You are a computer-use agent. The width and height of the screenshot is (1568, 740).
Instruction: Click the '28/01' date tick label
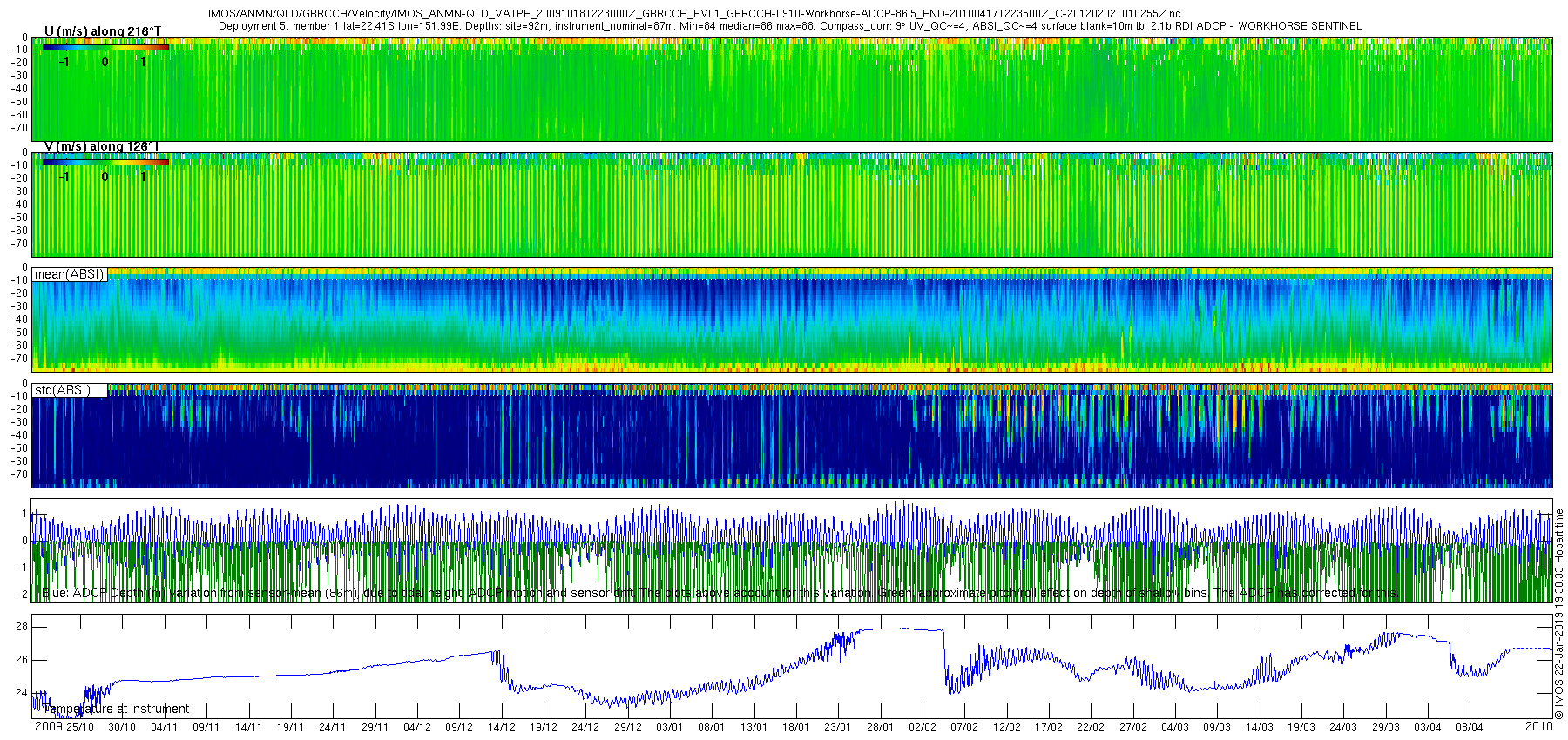tap(881, 728)
